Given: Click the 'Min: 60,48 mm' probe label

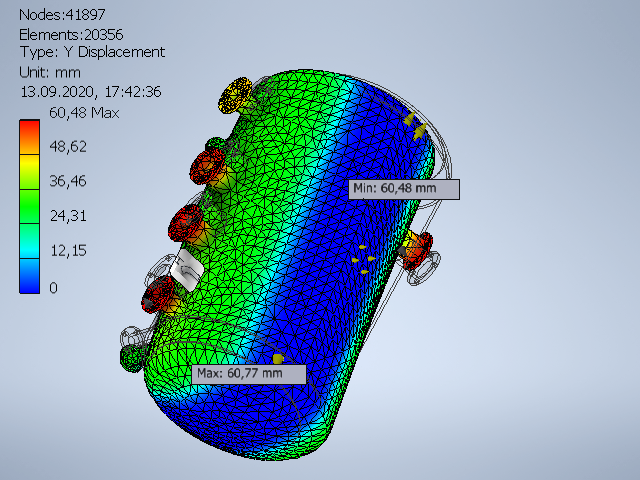Looking at the screenshot, I should [x=404, y=189].
